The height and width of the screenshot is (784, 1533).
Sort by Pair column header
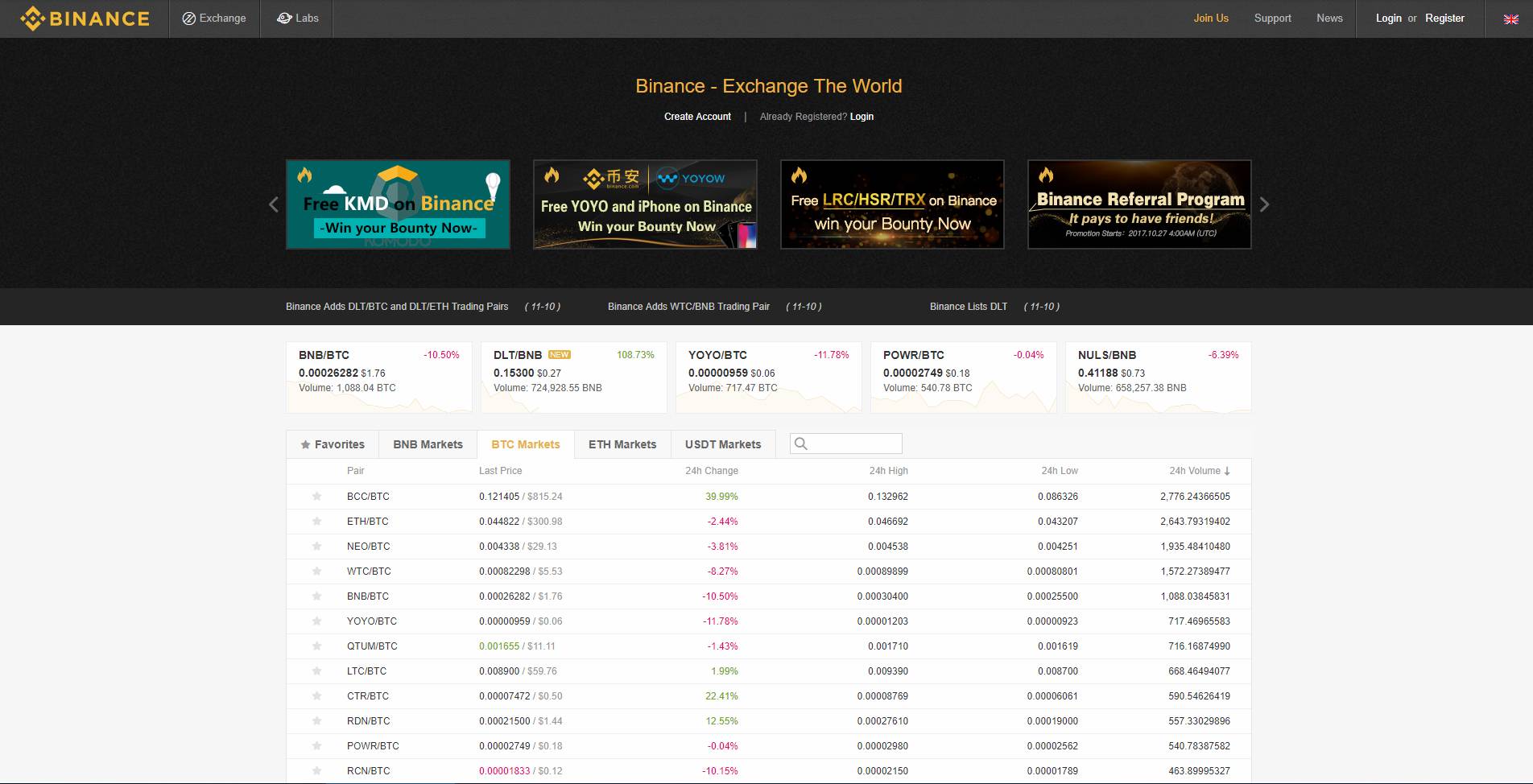pyautogui.click(x=355, y=471)
